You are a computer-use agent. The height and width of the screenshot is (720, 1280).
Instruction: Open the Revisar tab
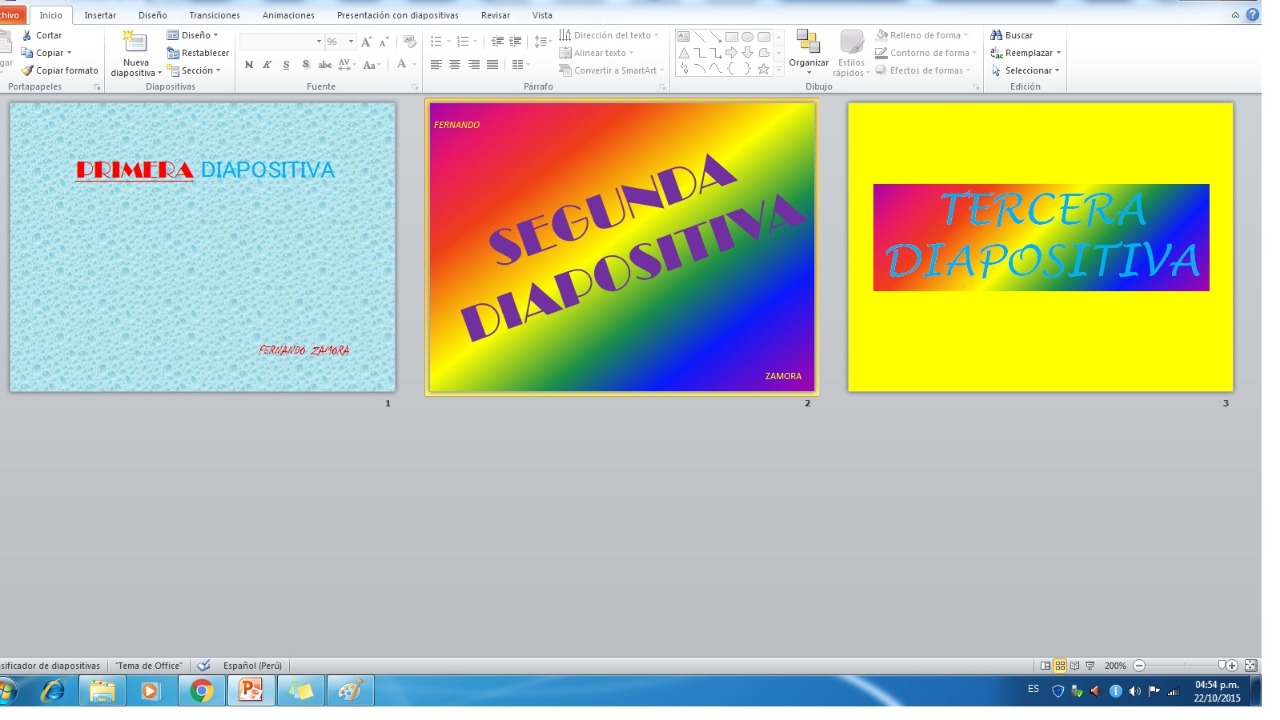coord(495,15)
